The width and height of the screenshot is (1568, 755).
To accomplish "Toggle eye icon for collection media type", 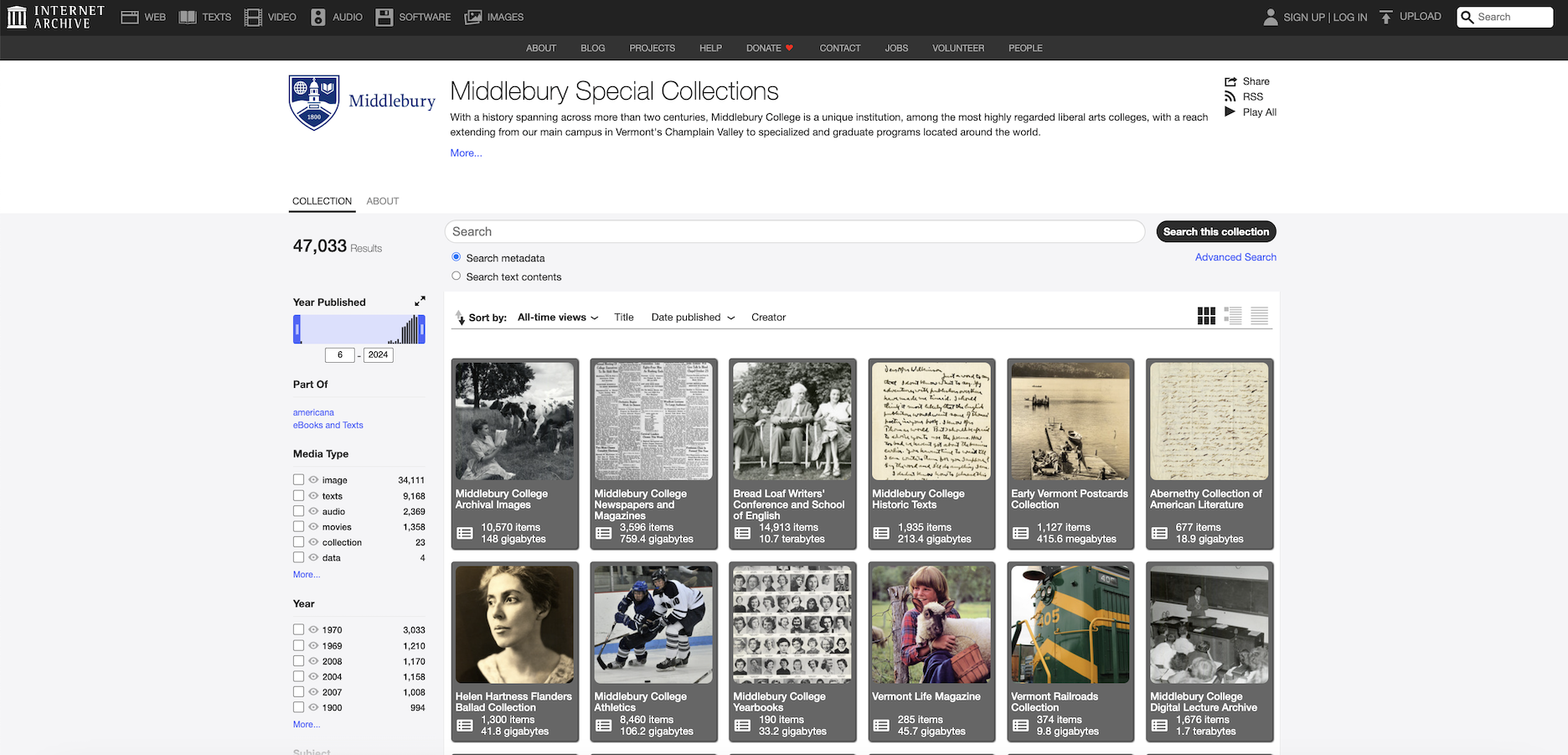I will [x=313, y=542].
